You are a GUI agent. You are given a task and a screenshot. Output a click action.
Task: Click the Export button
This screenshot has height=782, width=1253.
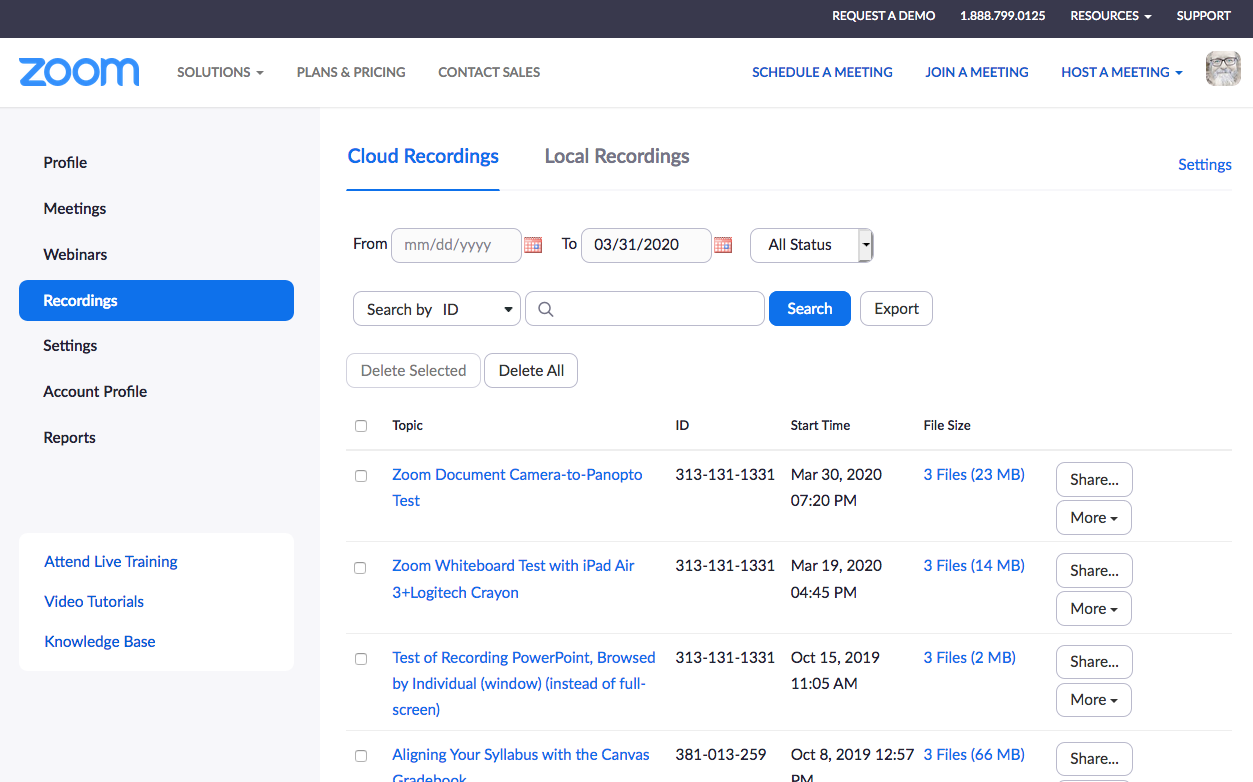point(896,309)
